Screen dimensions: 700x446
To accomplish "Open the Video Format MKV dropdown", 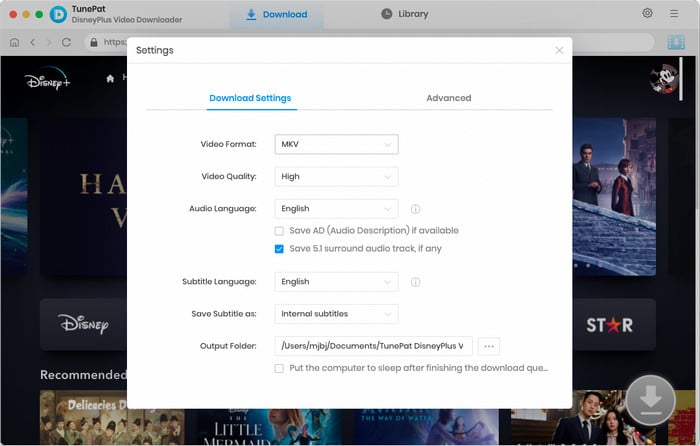I will 337,144.
